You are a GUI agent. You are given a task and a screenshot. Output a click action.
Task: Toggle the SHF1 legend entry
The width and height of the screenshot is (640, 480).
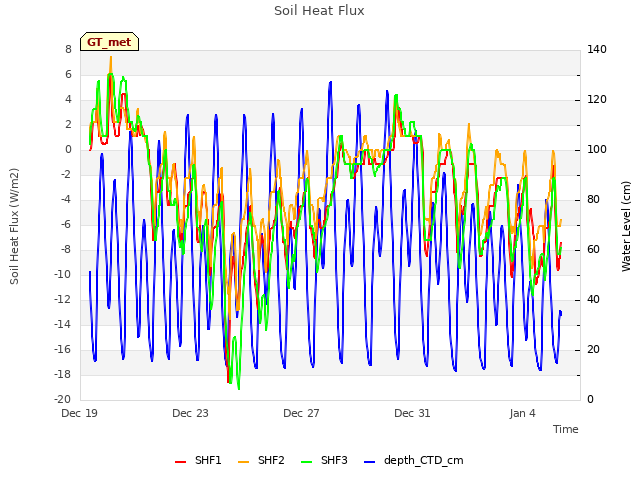[x=198, y=460]
